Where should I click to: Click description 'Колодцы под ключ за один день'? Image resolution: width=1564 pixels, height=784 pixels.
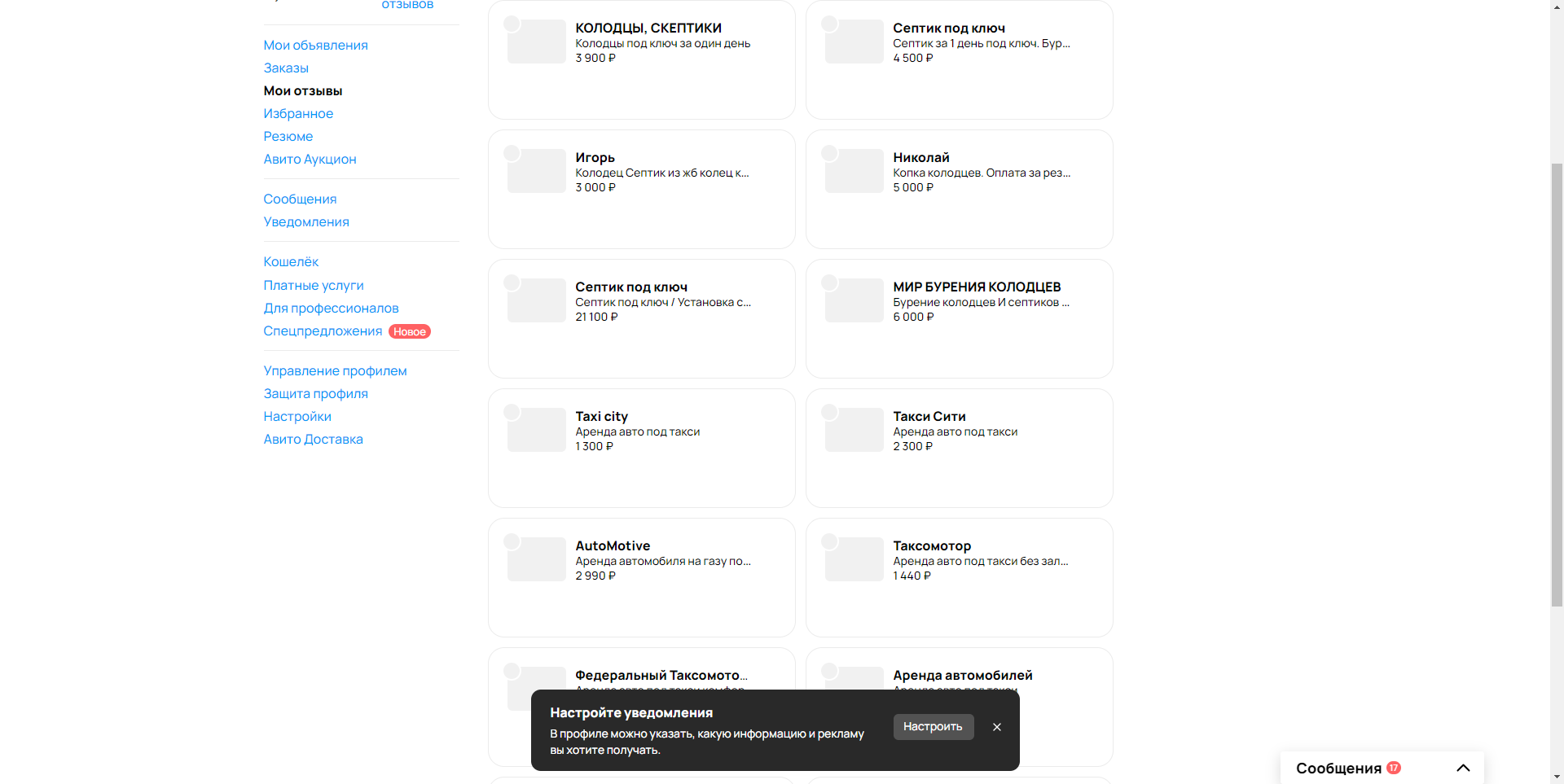pyautogui.click(x=663, y=44)
